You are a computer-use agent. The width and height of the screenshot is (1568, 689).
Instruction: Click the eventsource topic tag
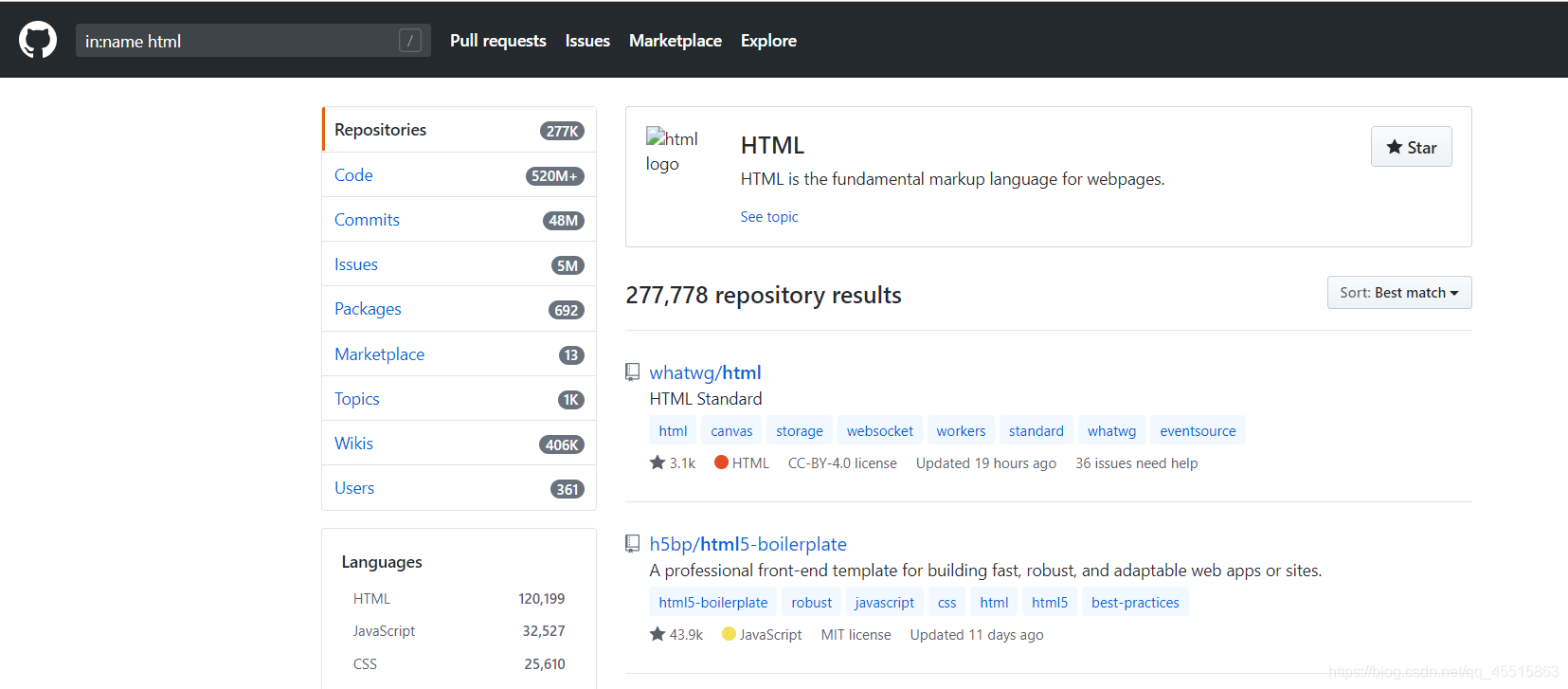[1199, 431]
